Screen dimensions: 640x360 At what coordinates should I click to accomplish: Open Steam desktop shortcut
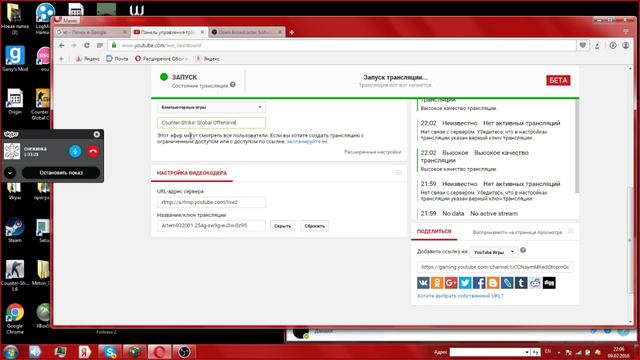coord(15,231)
